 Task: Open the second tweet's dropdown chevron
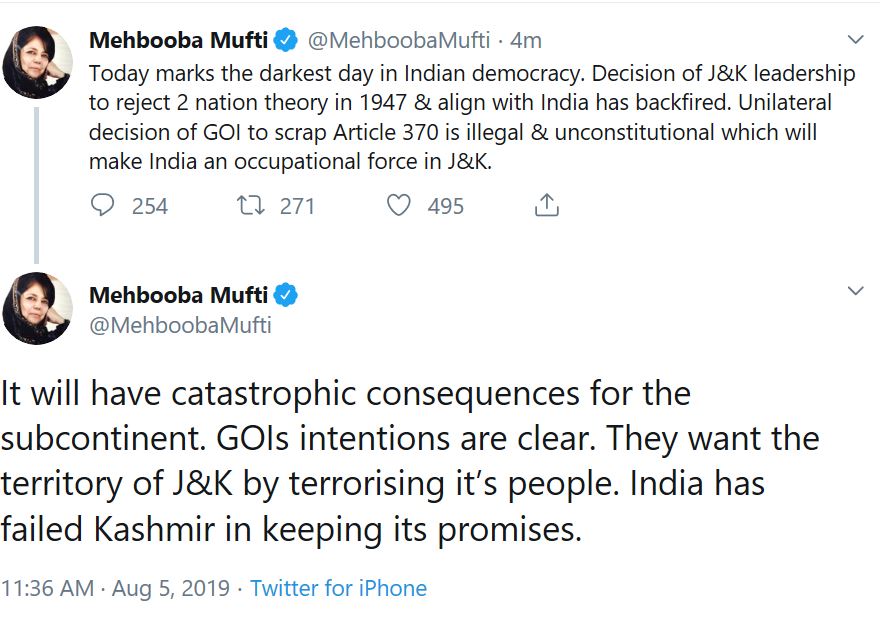(855, 291)
